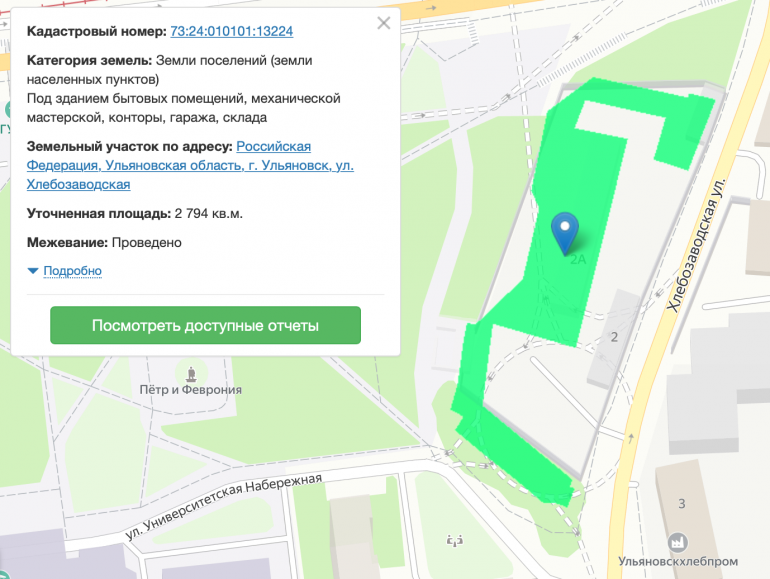
Task: Click the blue triangle beside Подробно
Action: (33, 271)
